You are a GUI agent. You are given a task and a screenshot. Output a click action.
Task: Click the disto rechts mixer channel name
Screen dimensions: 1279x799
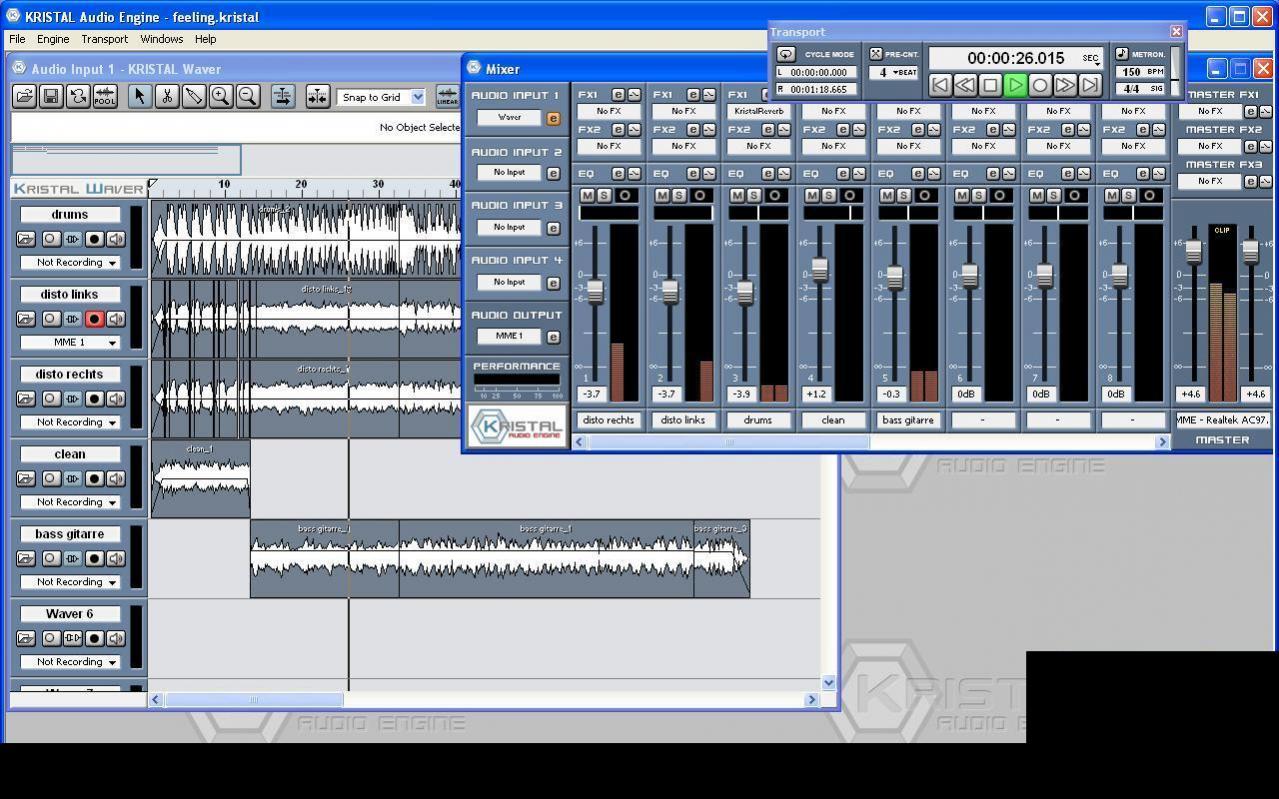point(608,420)
